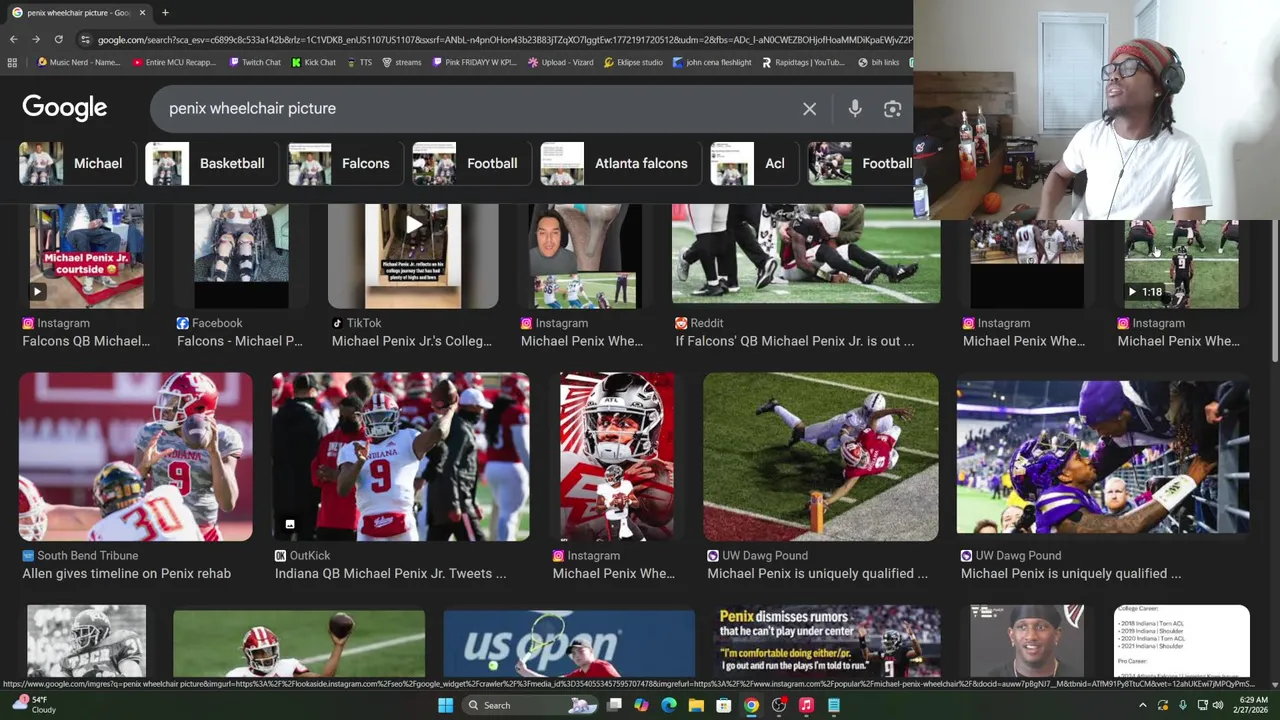1280x720 pixels.
Task: Open the UW Dawg Pound tackle image
Action: [821, 457]
